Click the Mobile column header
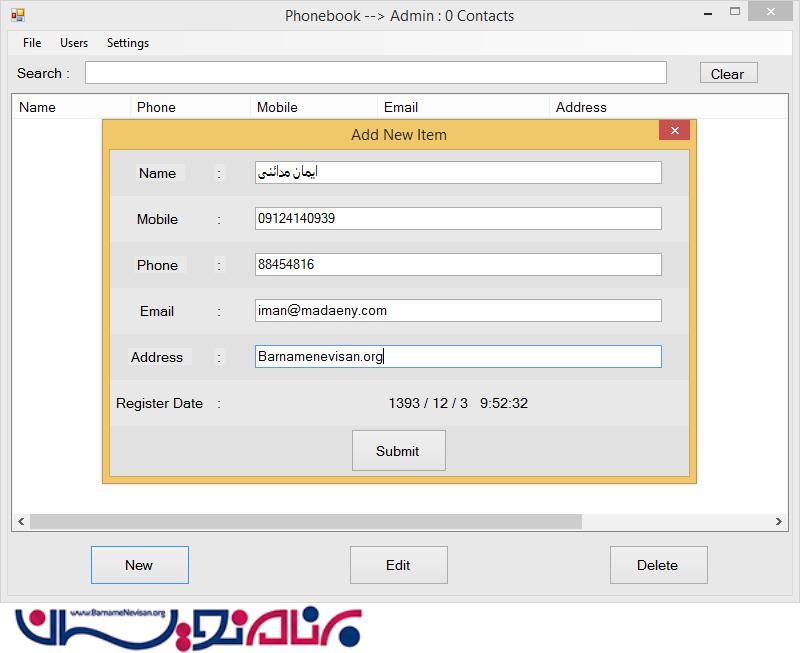The width and height of the screenshot is (800, 653). 314,107
